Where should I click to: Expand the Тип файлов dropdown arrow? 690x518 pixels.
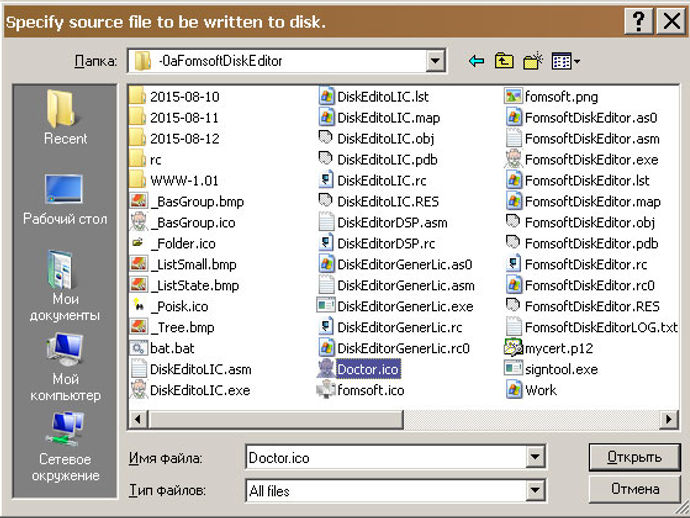click(x=535, y=489)
